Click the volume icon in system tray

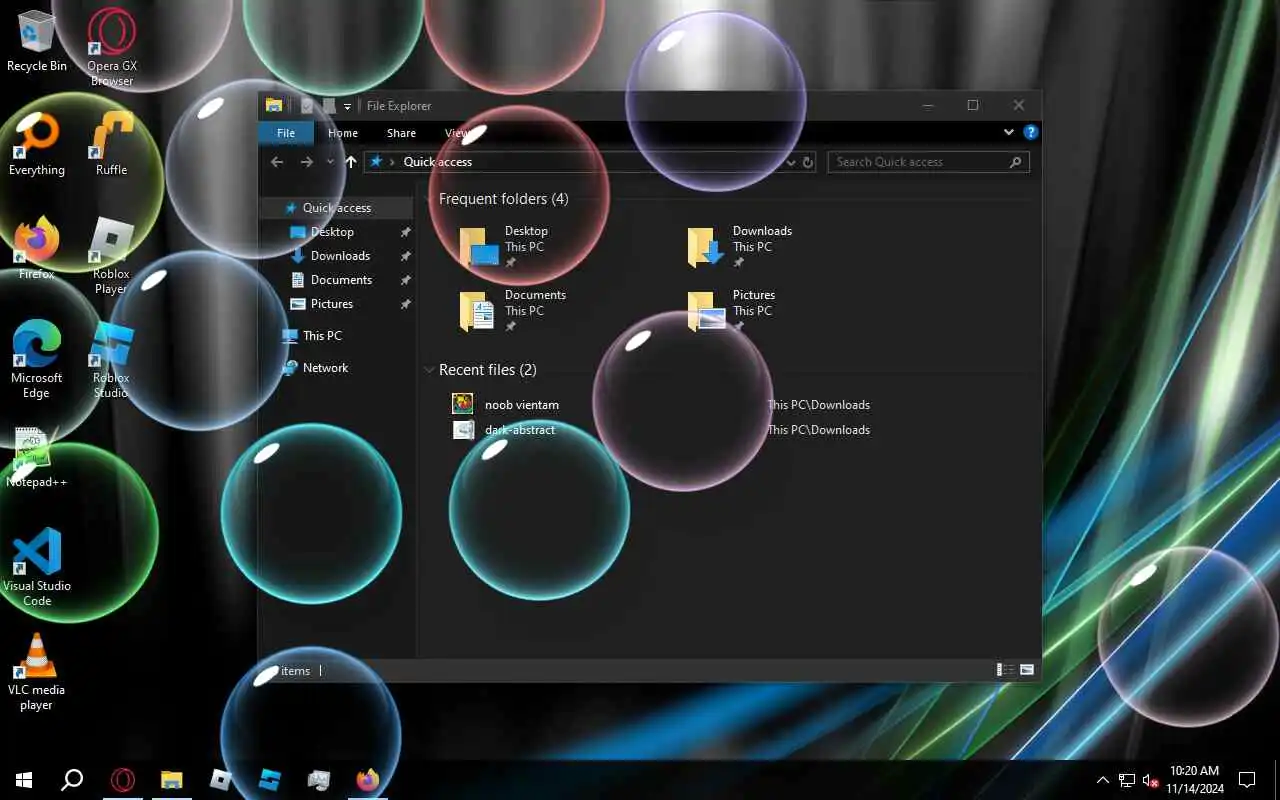[x=1150, y=780]
